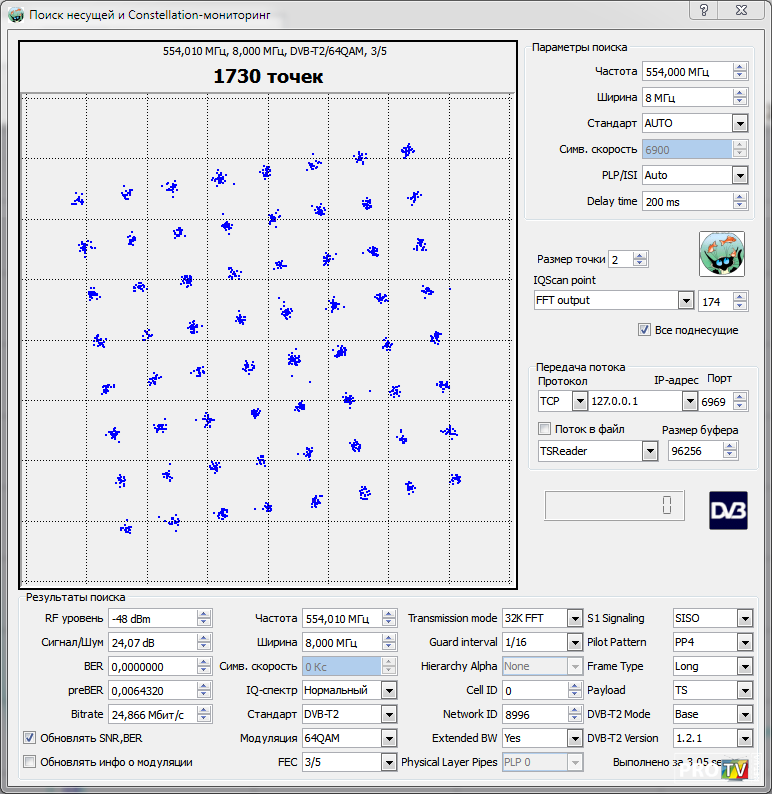The height and width of the screenshot is (794, 772).
Task: Toggle the Все поднесущие checkbox
Action: point(645,330)
